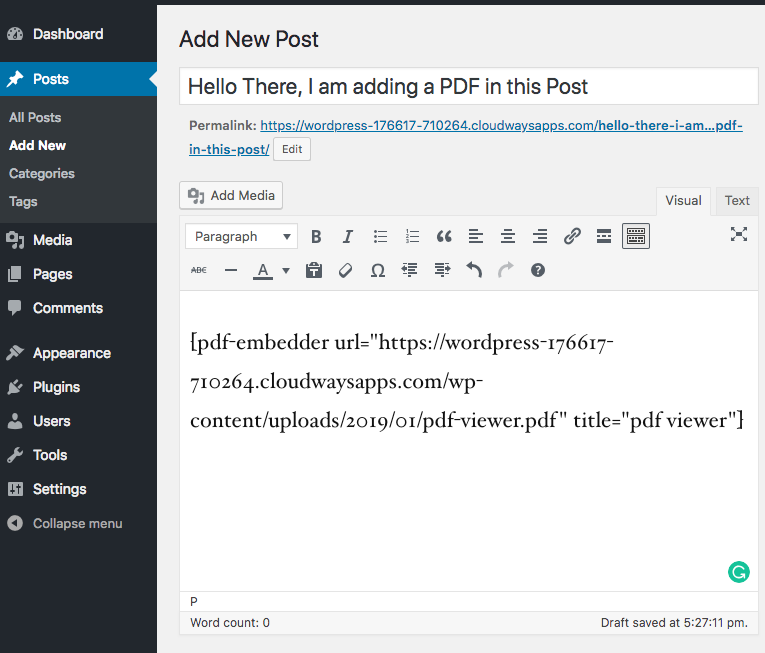
Task: Switch to the Text editor tab
Action: pyautogui.click(x=737, y=201)
